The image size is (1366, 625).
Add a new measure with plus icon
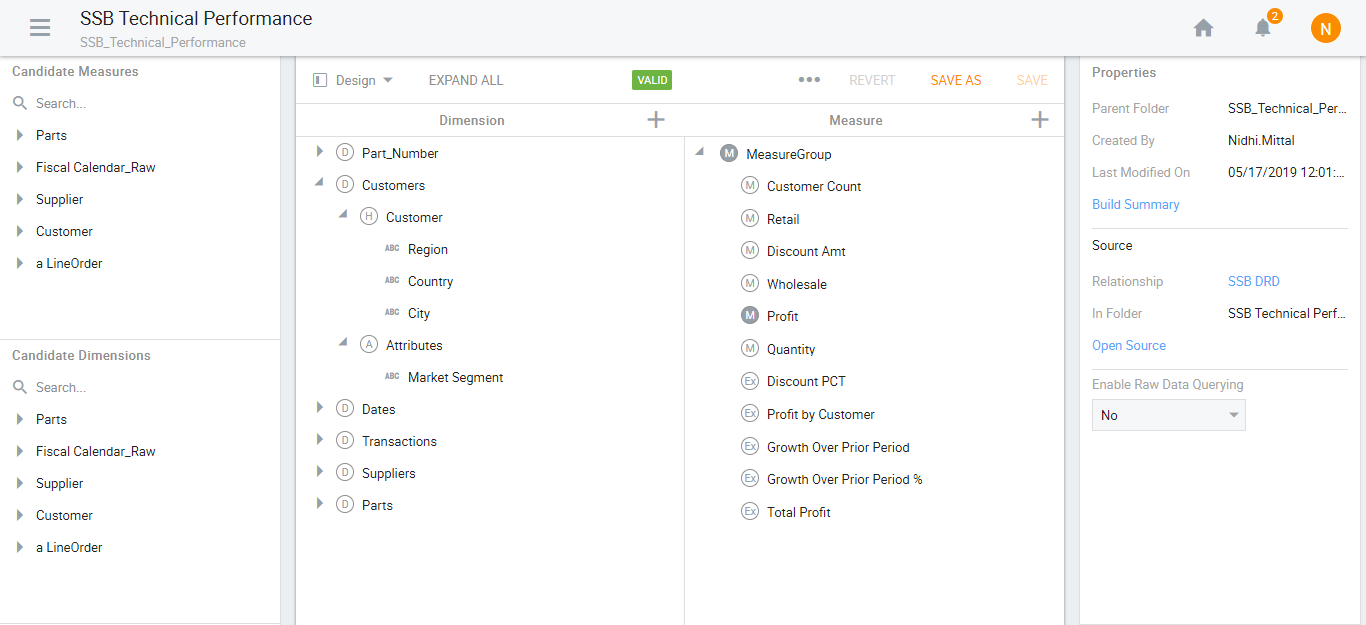pos(1040,120)
